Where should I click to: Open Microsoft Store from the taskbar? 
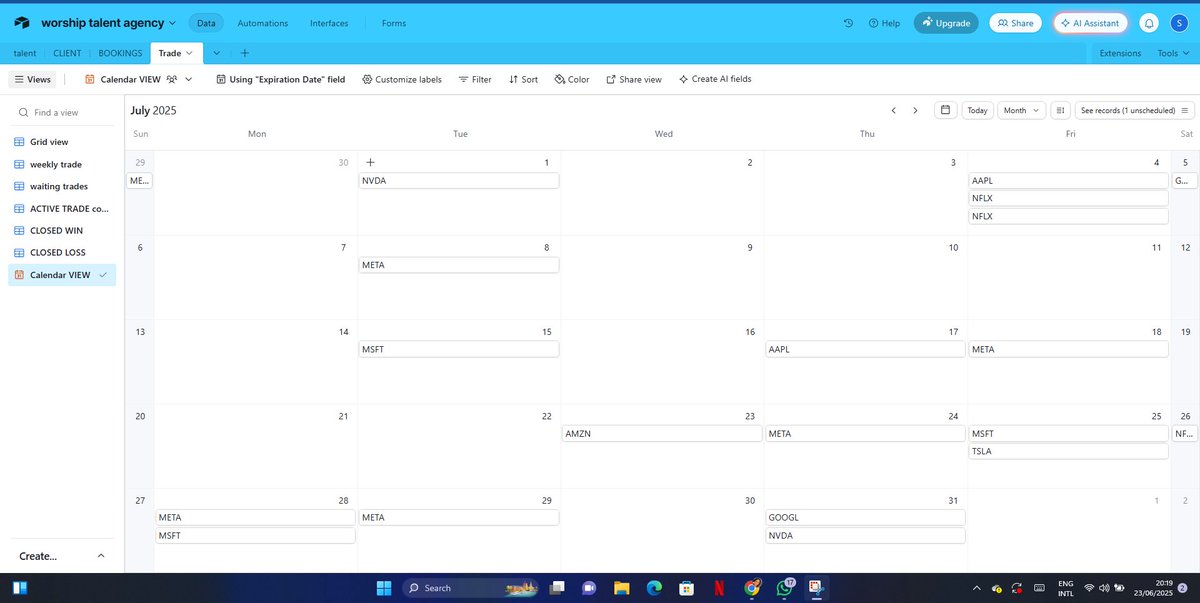[687, 588]
